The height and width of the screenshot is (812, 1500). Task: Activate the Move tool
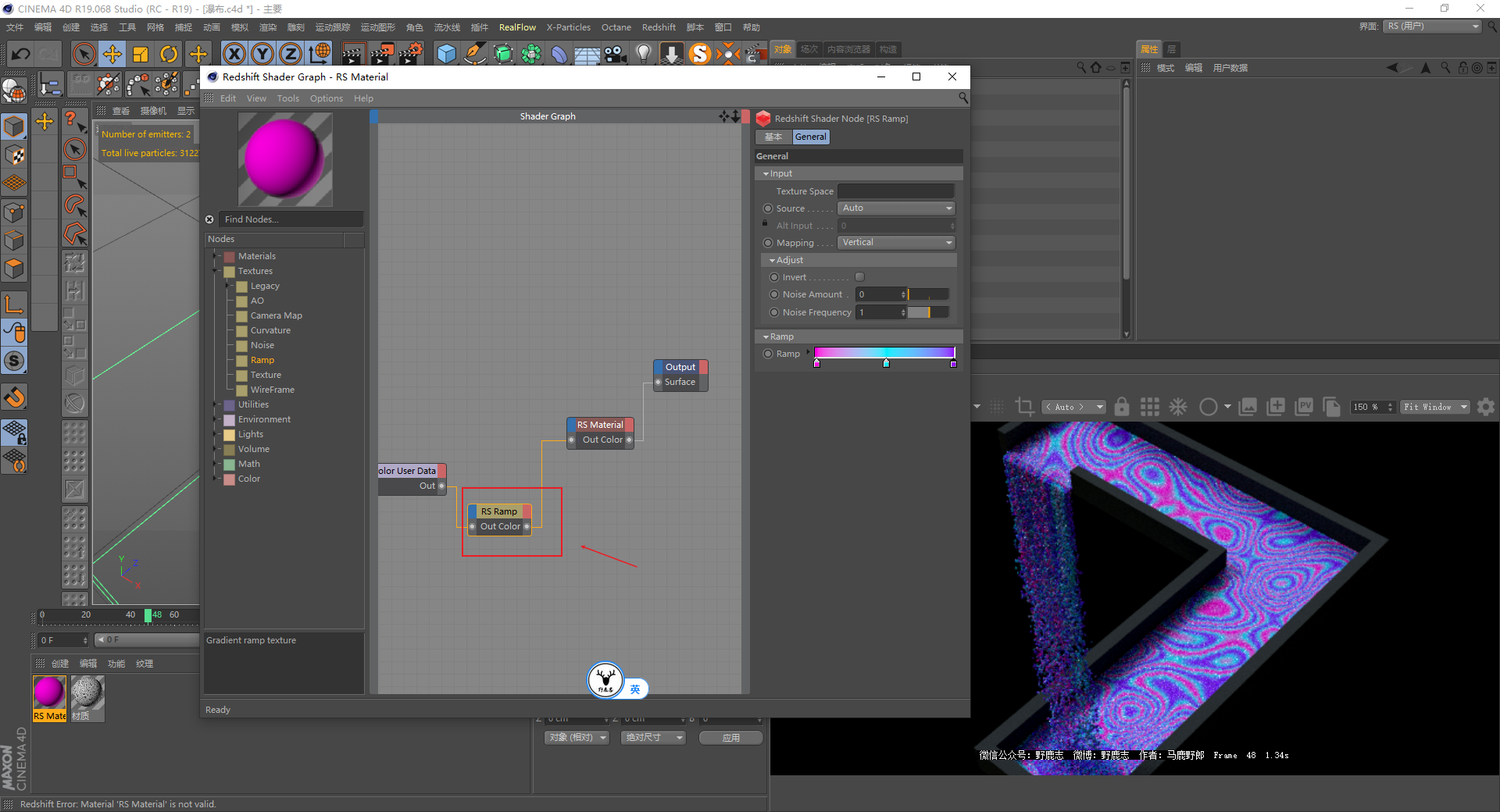coord(112,54)
